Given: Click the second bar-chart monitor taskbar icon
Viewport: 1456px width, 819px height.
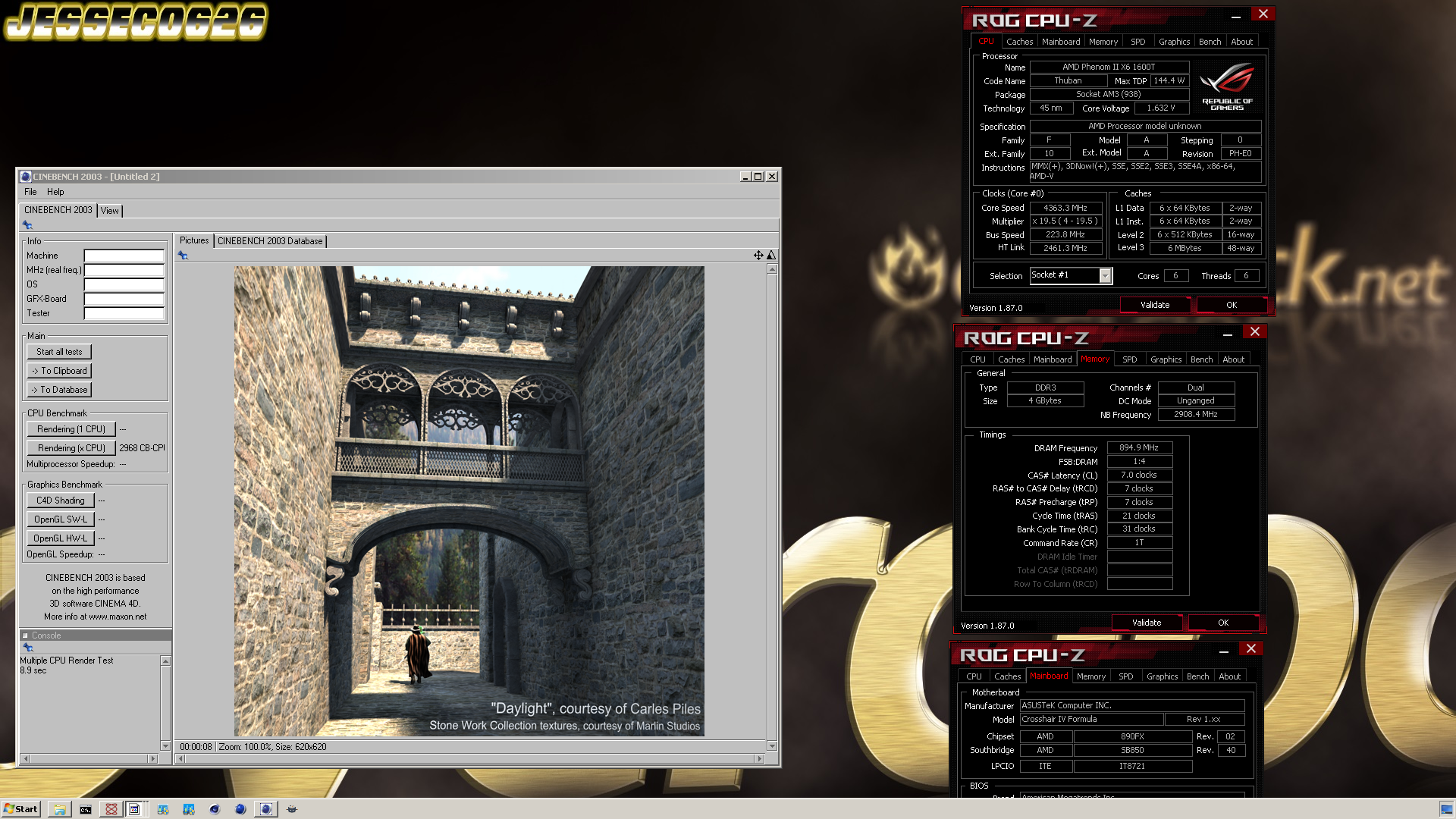Looking at the screenshot, I should [x=189, y=809].
